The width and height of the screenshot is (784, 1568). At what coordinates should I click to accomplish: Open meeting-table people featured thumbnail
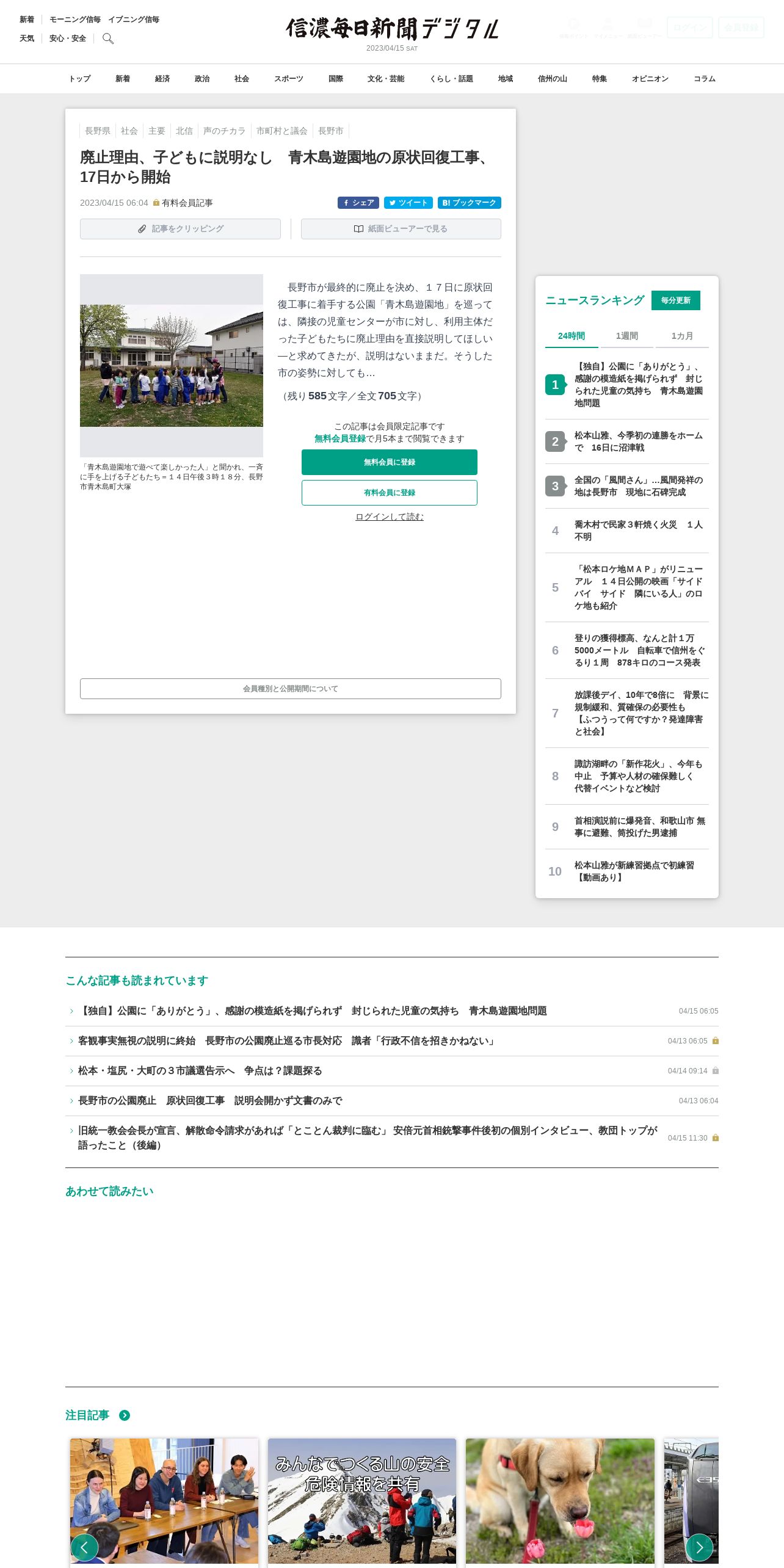164,1501
